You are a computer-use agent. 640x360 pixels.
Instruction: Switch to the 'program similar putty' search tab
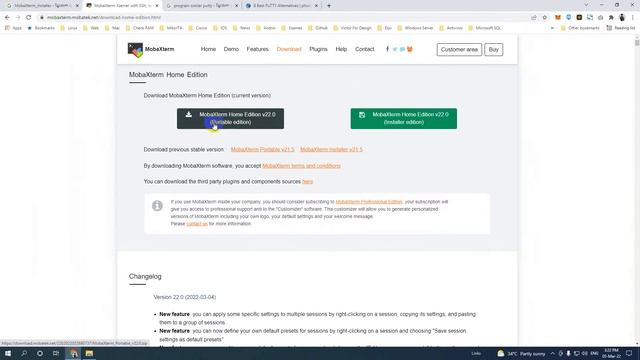[201, 6]
